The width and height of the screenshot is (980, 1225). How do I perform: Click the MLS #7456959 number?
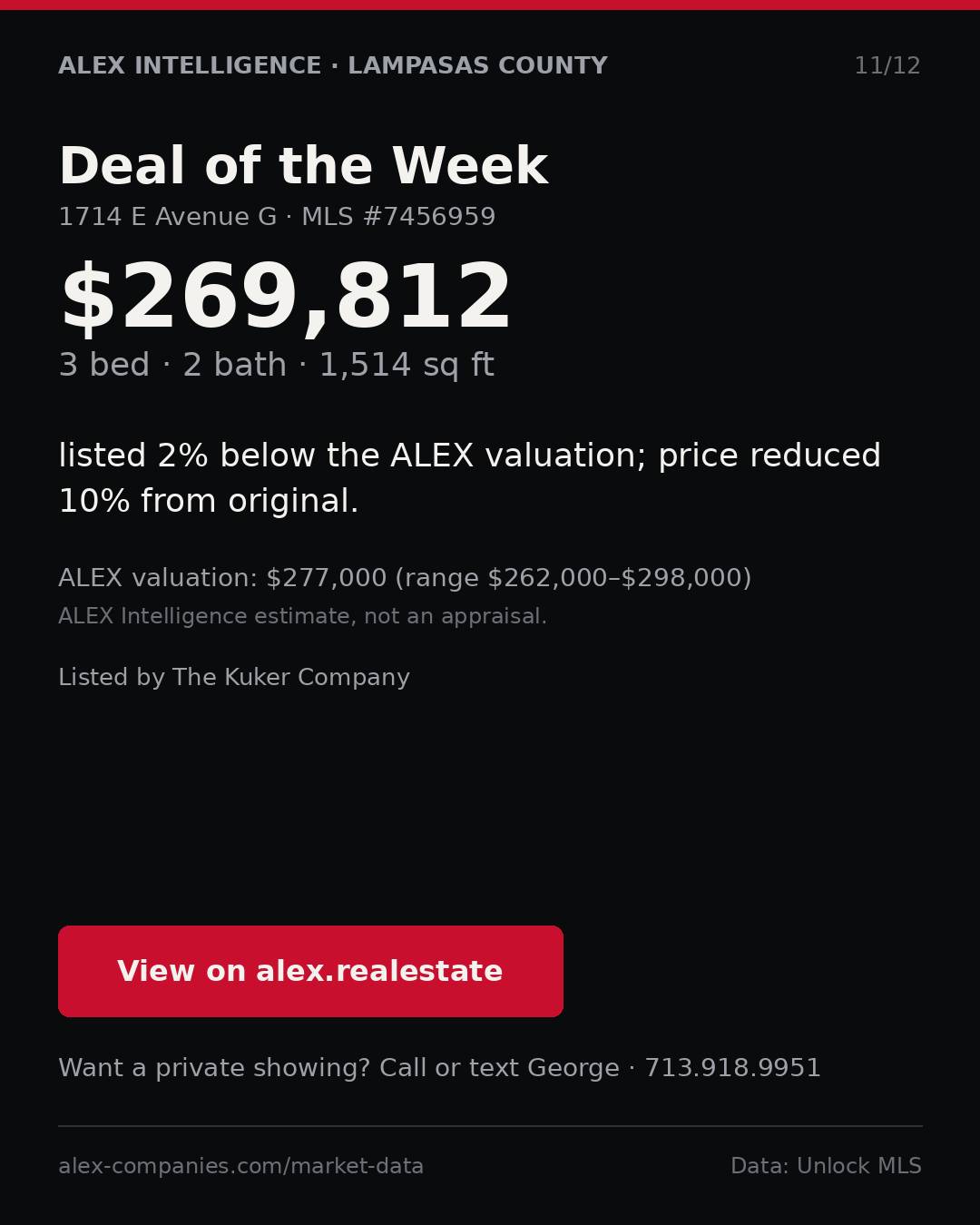click(398, 218)
